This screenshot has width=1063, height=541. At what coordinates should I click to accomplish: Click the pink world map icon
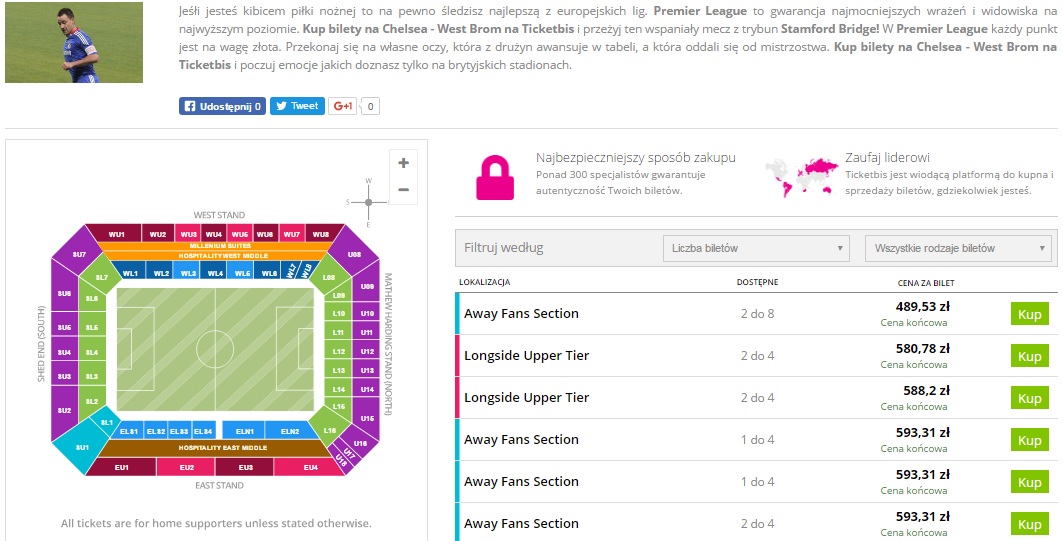click(800, 177)
